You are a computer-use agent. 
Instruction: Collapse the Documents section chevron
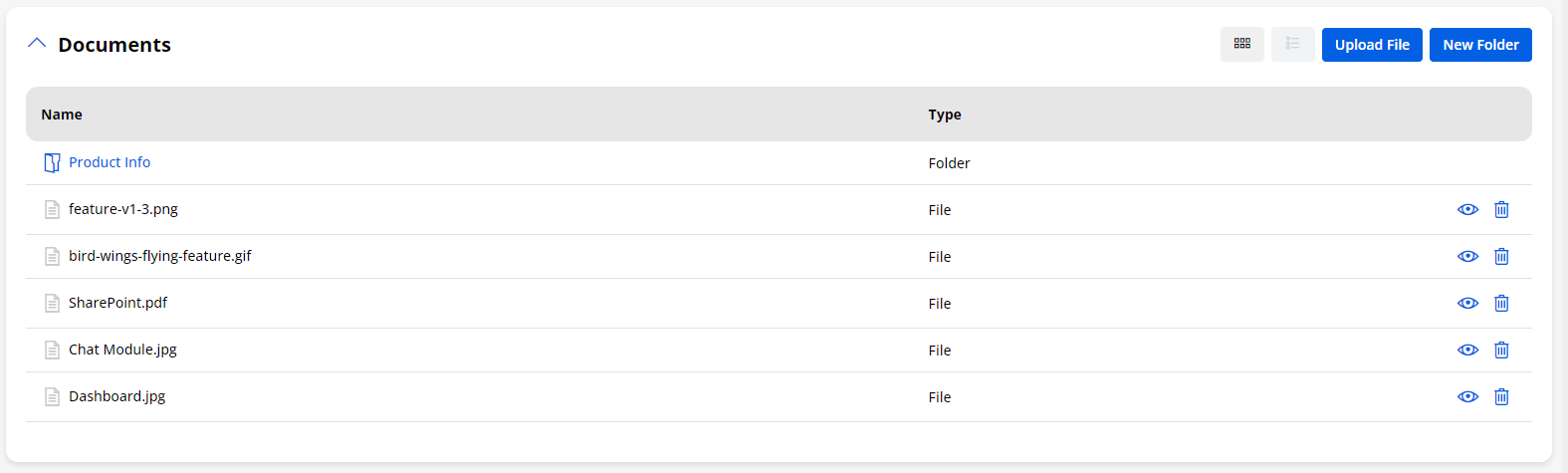pos(37,44)
